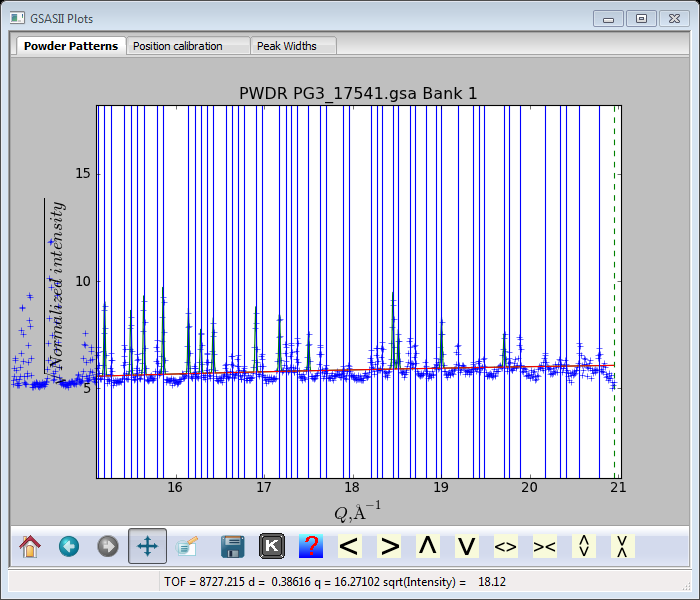Click the forward view arrow icon
The image size is (700, 600).
(x=108, y=546)
